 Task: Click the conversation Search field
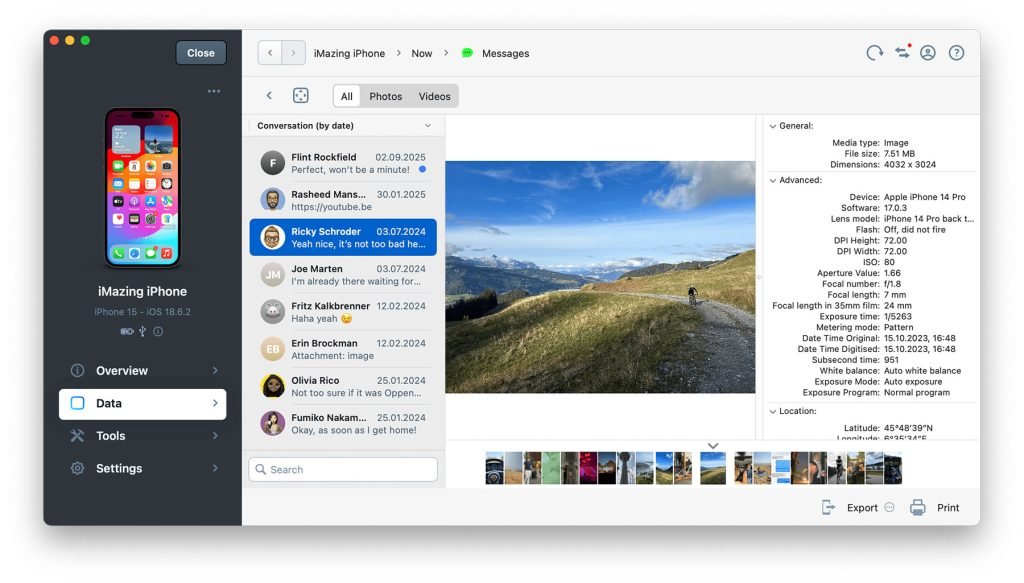pyautogui.click(x=343, y=469)
